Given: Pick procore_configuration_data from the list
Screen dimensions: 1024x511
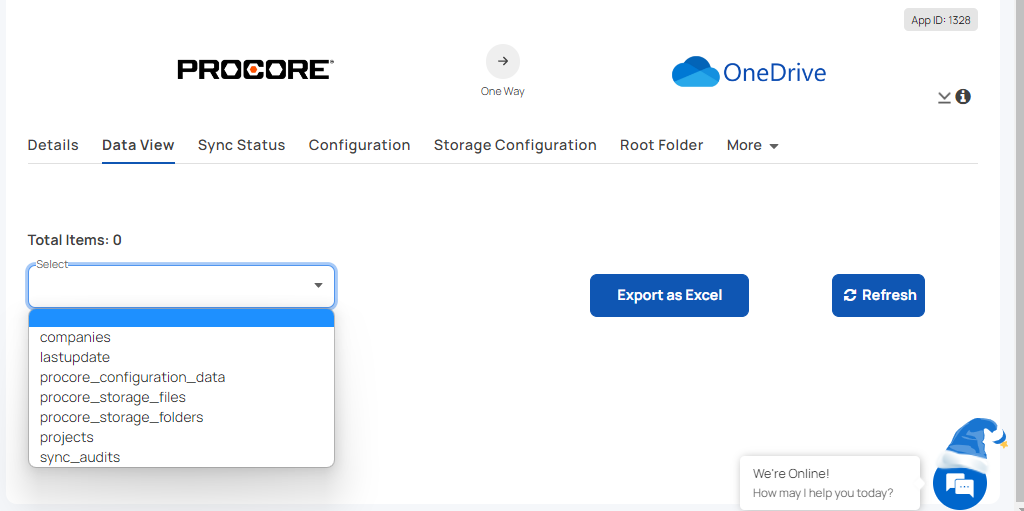Looking at the screenshot, I should click(x=132, y=377).
